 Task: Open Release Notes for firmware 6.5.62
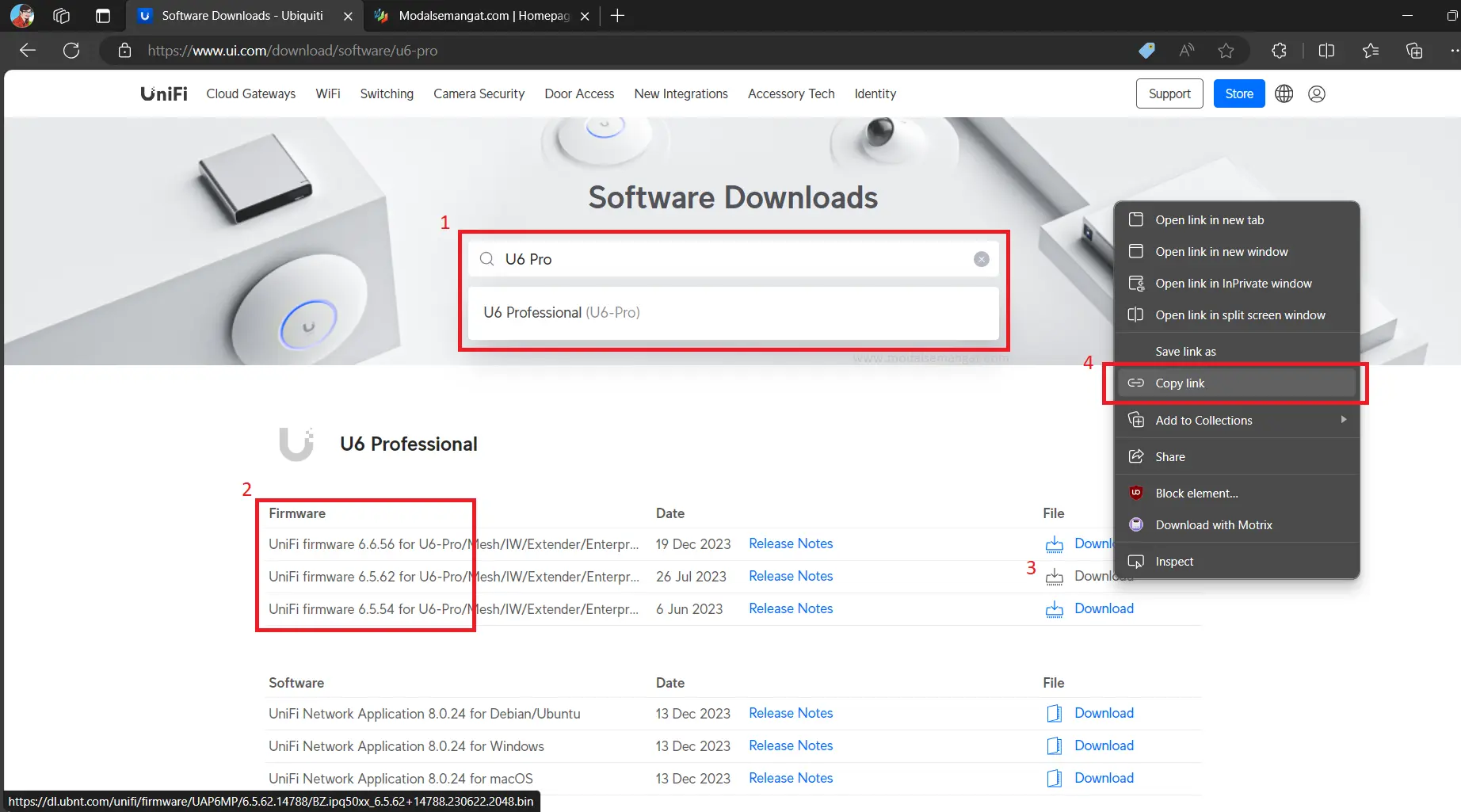(791, 577)
